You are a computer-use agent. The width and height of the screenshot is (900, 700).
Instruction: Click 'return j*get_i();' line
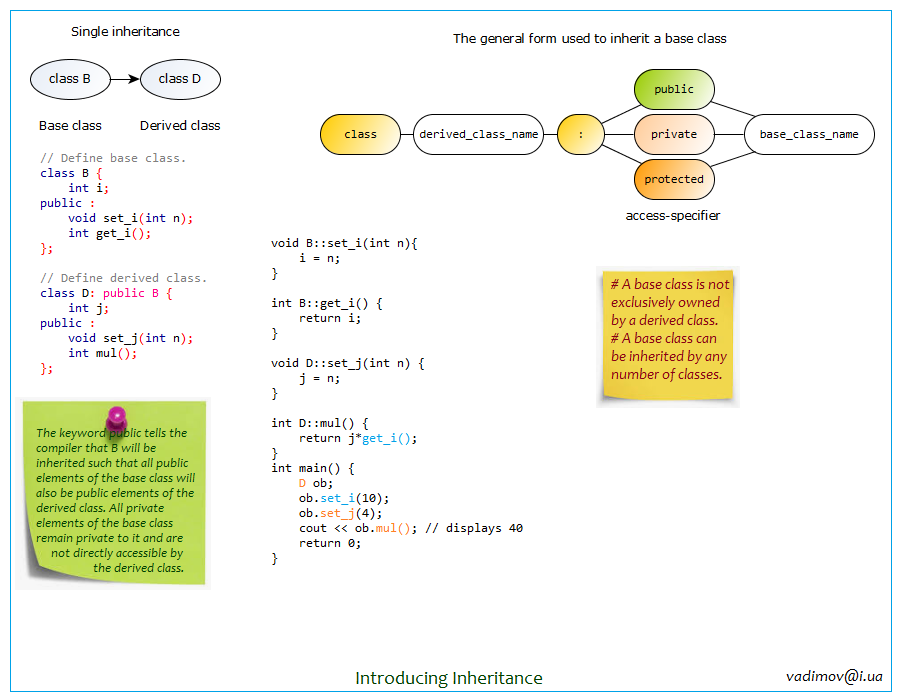click(x=358, y=438)
